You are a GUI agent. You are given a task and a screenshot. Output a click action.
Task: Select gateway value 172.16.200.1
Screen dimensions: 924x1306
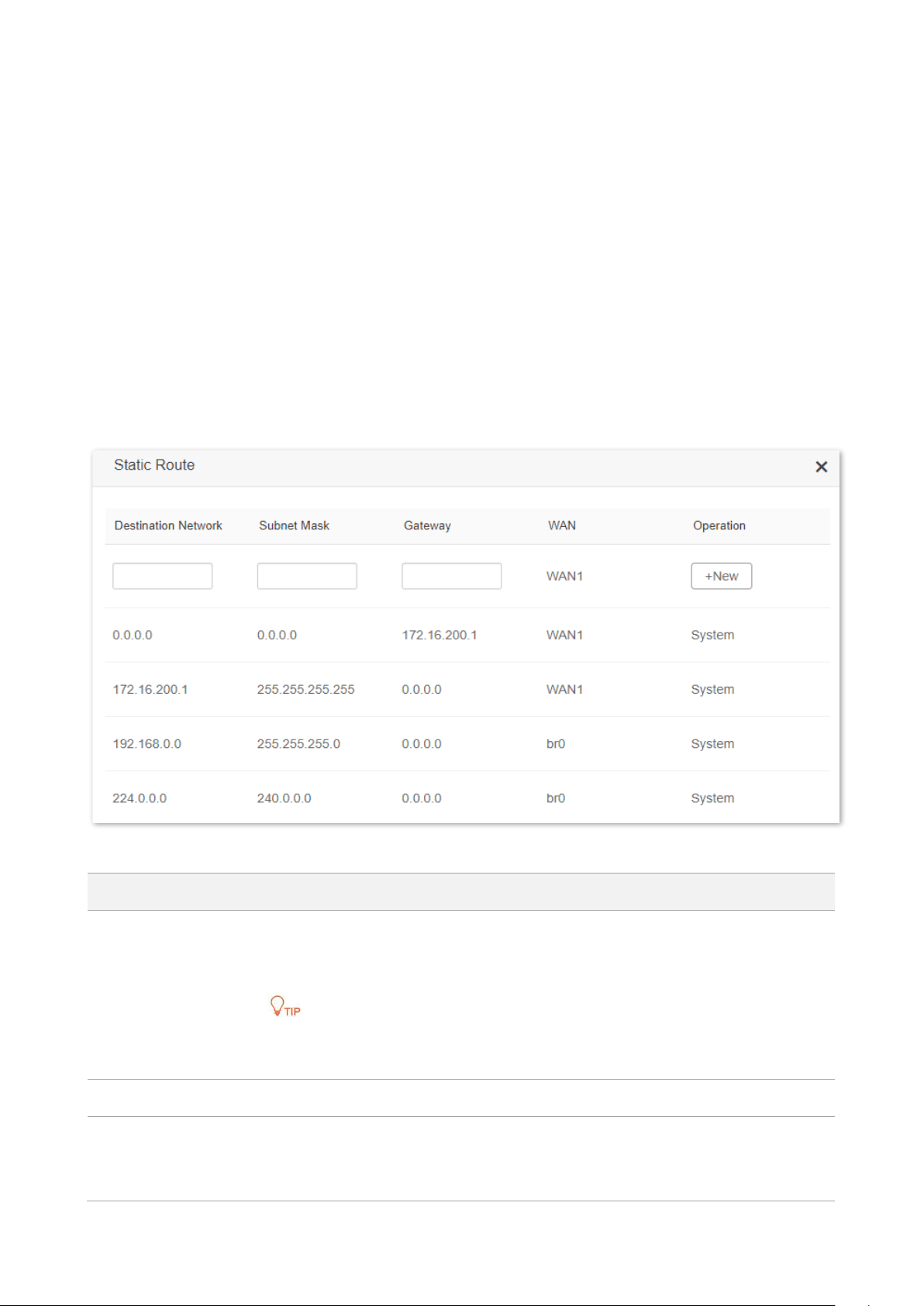[x=440, y=635]
